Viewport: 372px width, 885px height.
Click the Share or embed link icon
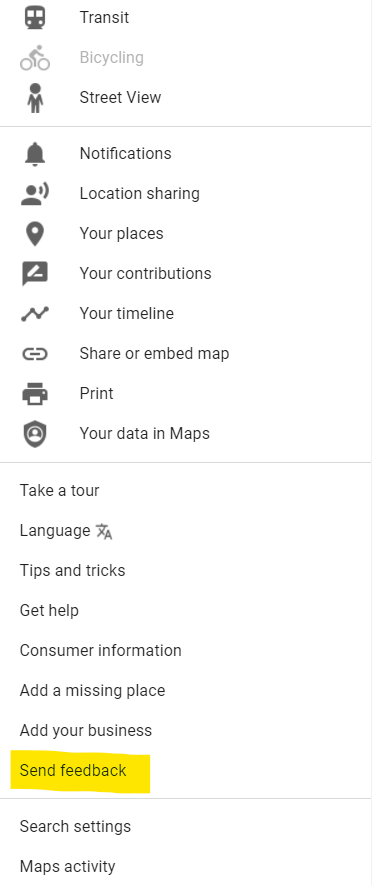point(35,354)
